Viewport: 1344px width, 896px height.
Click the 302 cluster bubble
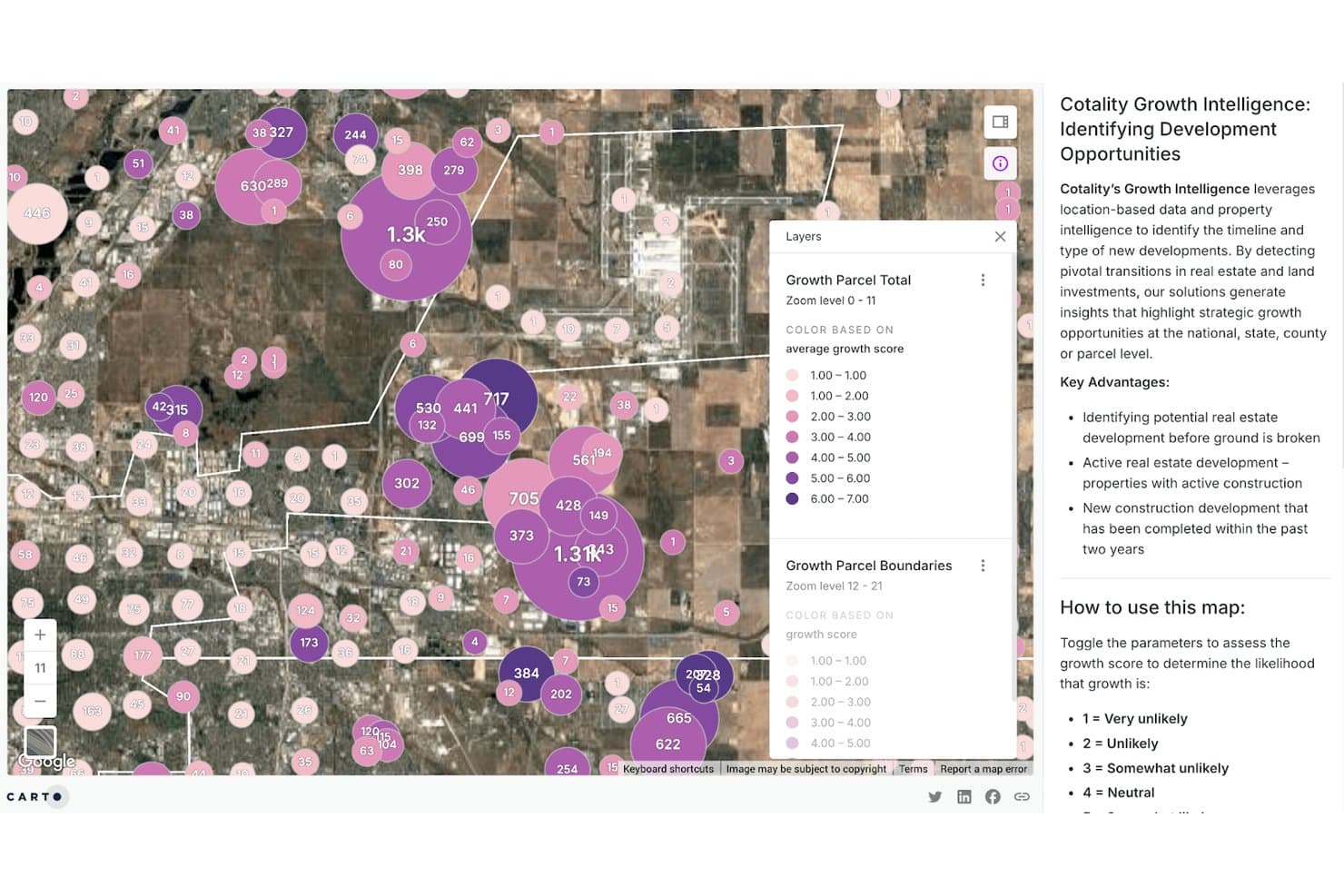pos(407,484)
